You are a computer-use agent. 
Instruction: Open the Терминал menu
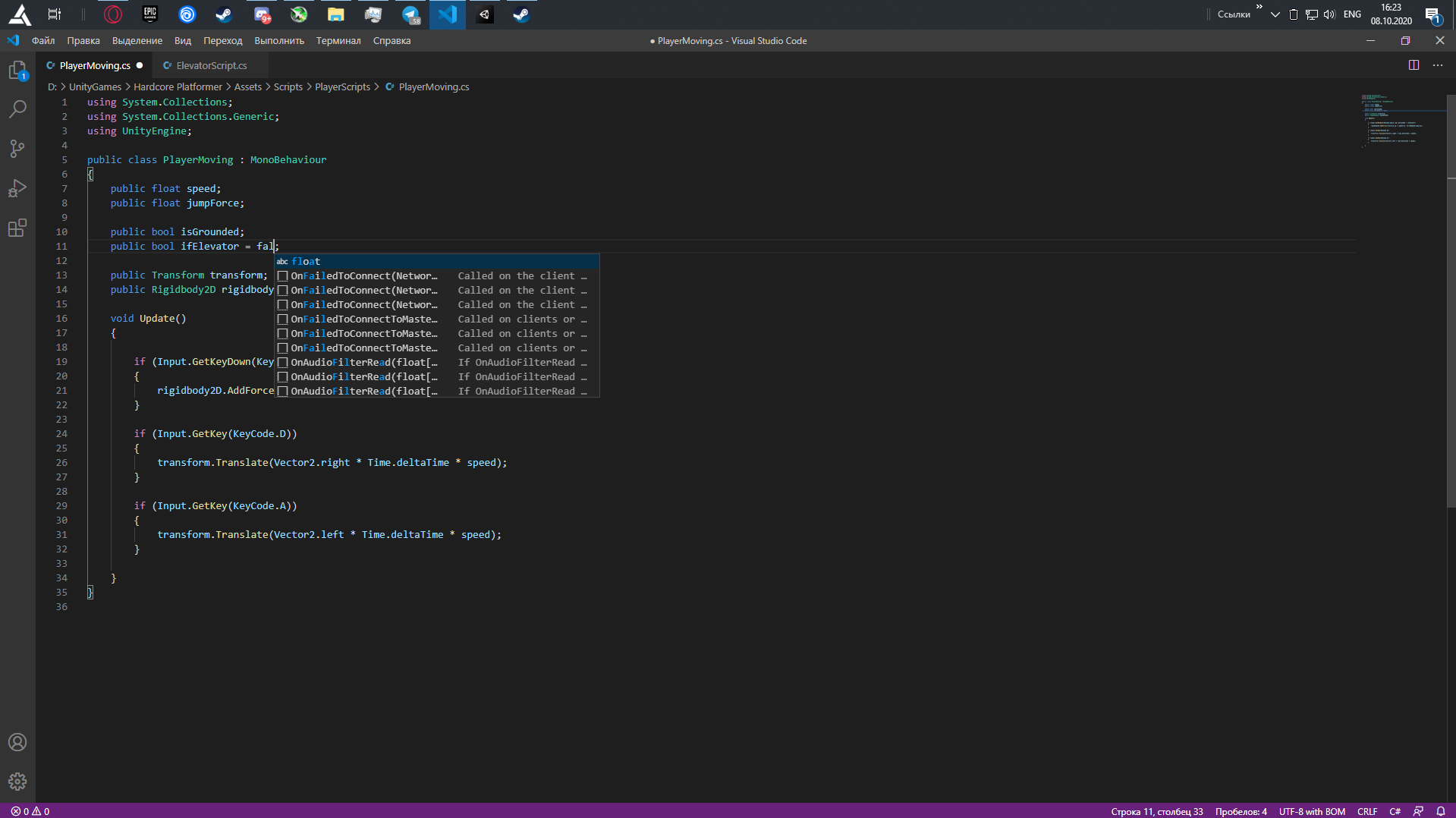pos(338,41)
